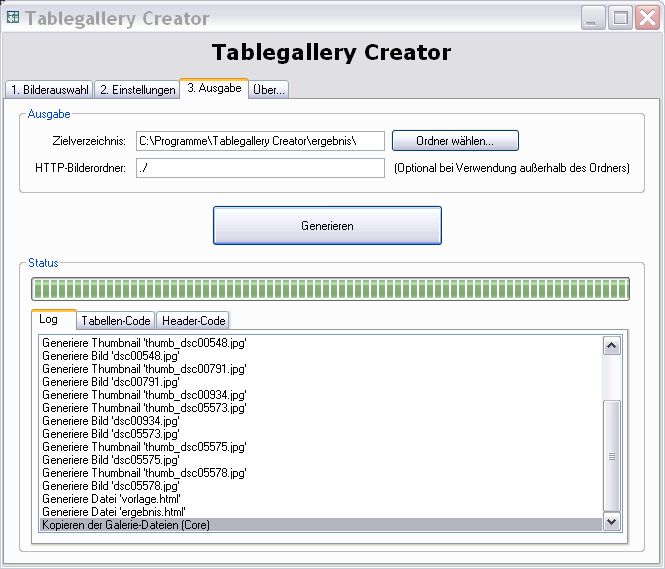Select log line "Generiere Bild 'dsc05573.jpg'"
665x569 pixels.
(321, 434)
